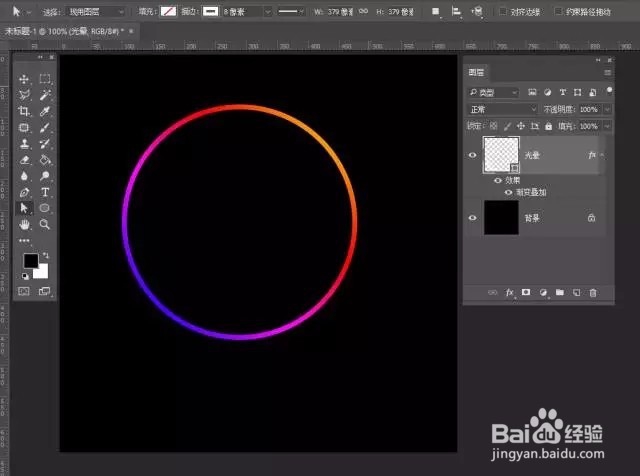Screen dimensions: 640x476
Task: Select the untitled document tab
Action: click(x=64, y=31)
